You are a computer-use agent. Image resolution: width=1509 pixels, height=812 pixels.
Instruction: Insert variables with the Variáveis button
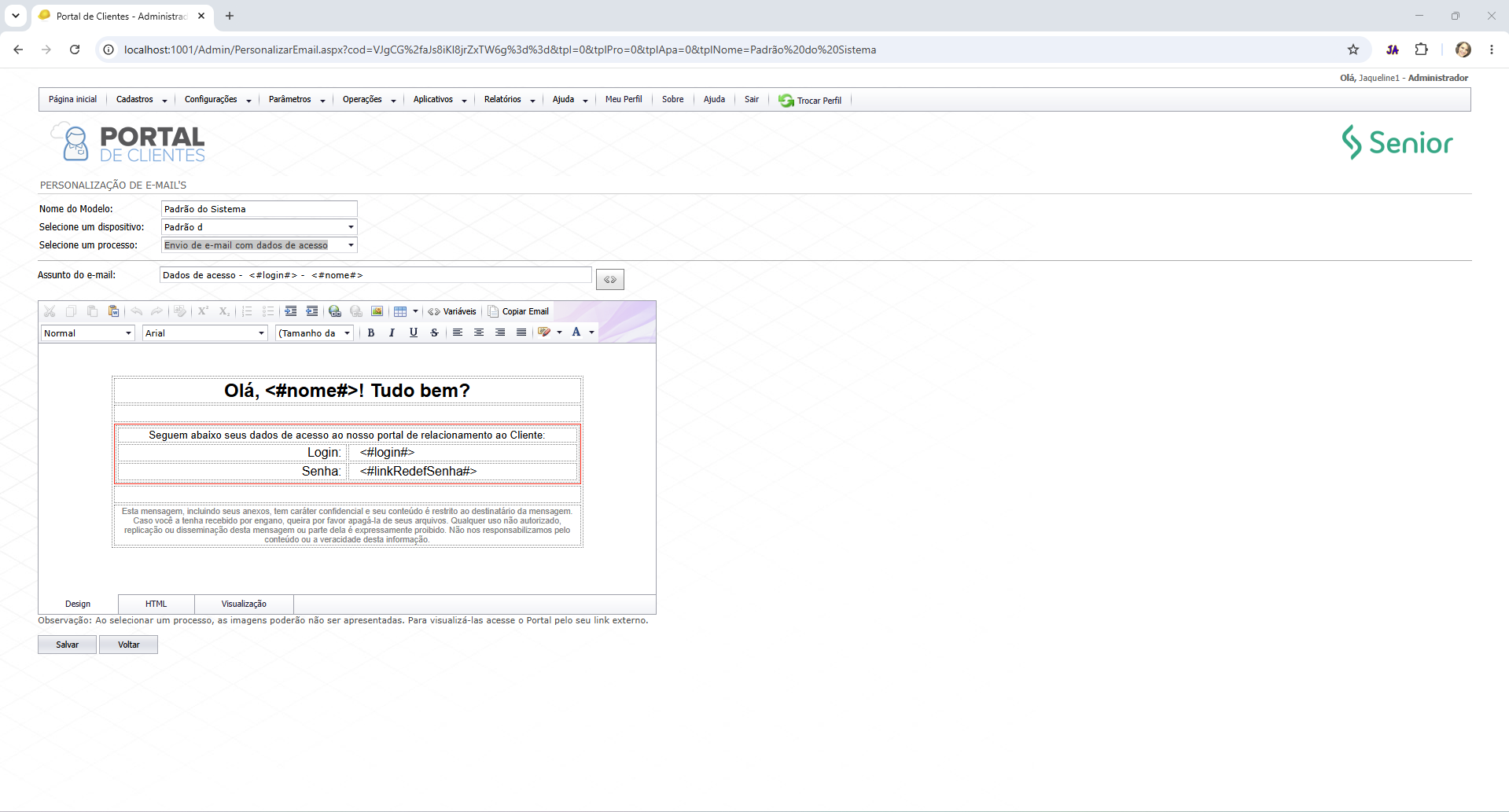click(452, 311)
